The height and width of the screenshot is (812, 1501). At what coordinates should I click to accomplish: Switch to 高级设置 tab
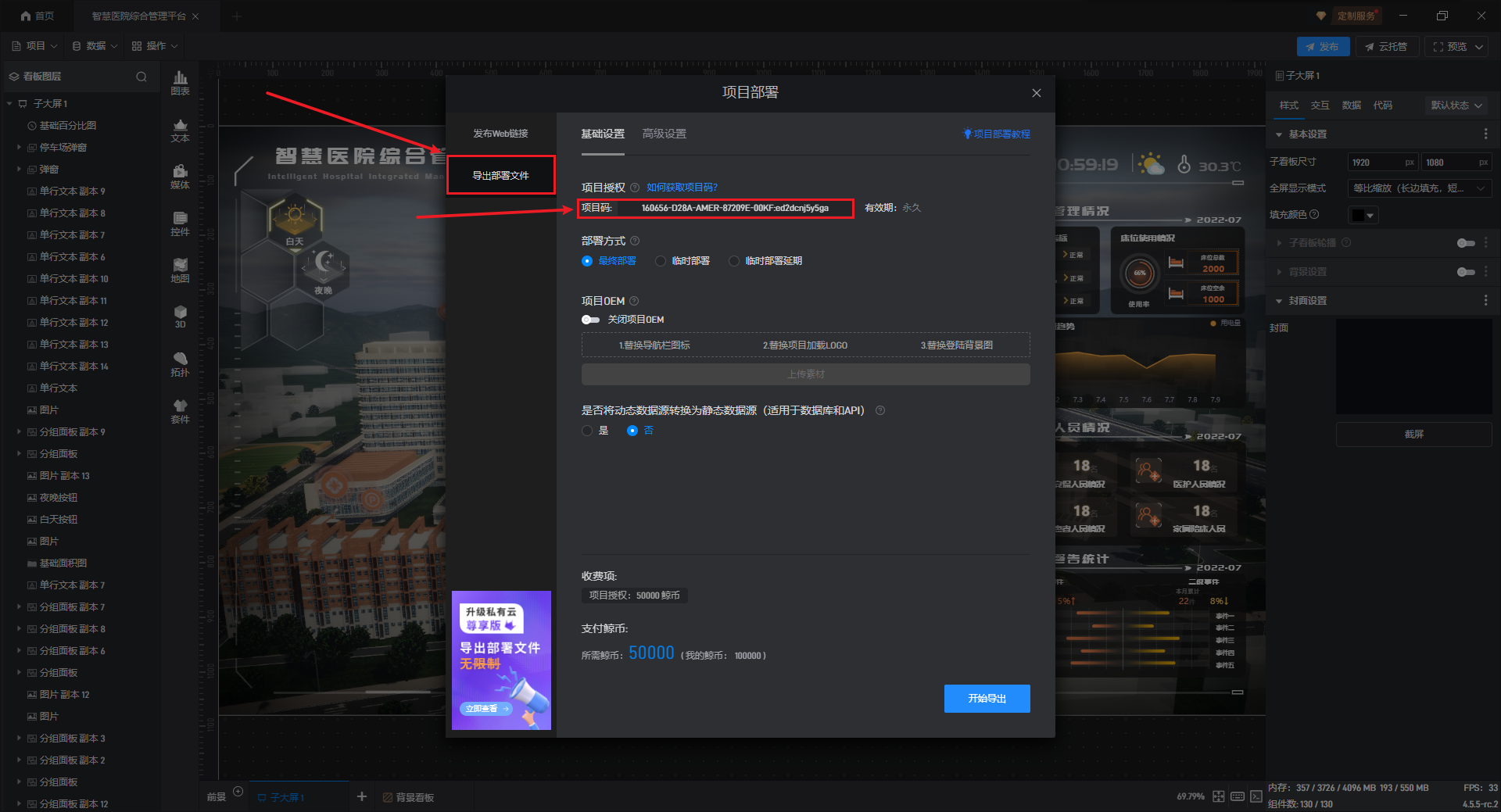coord(665,134)
